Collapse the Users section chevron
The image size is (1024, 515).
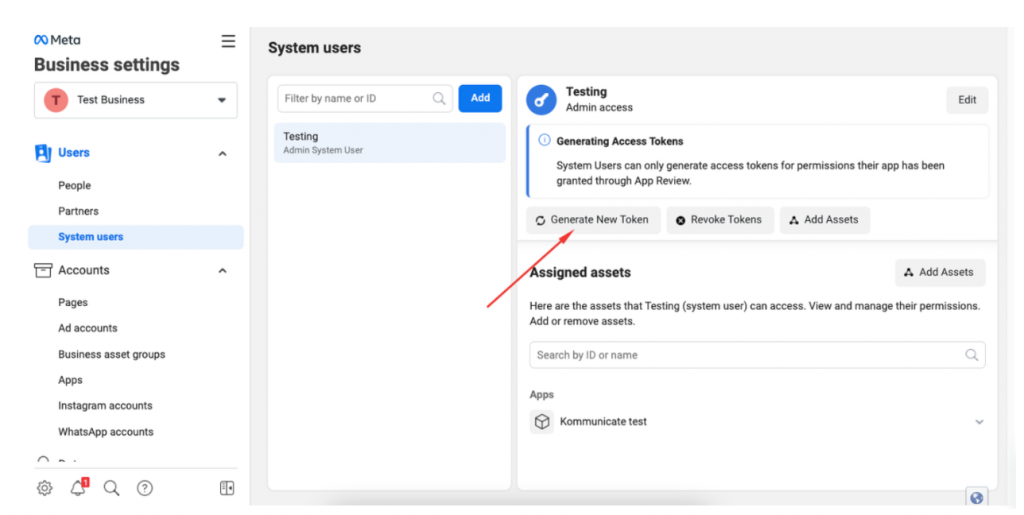(222, 153)
